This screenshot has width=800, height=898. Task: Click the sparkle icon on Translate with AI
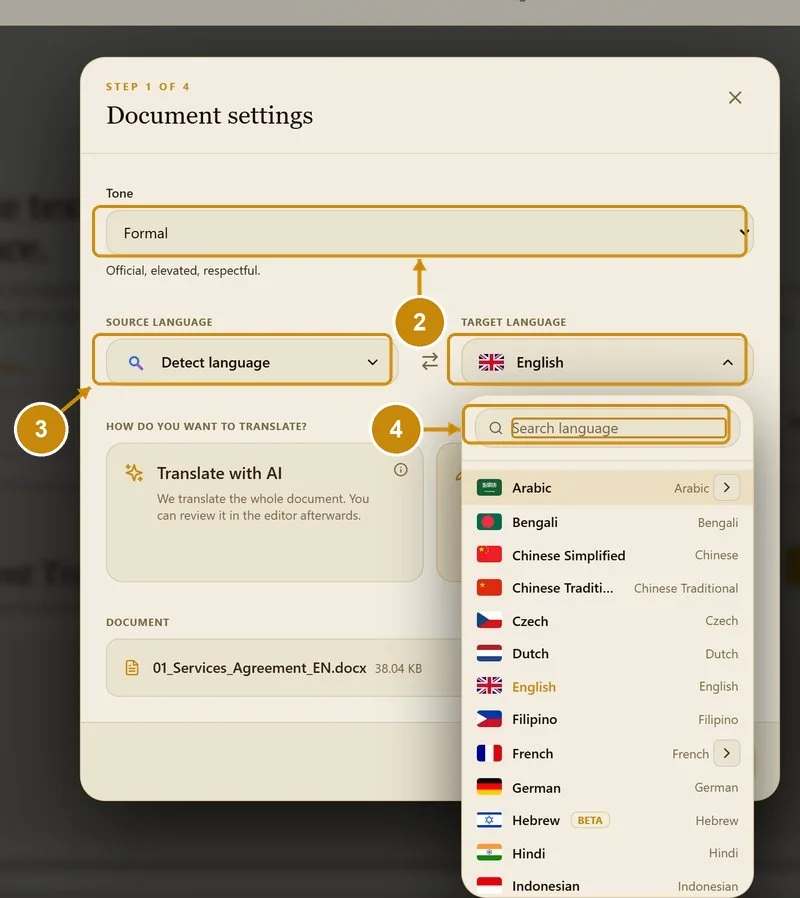pos(134,473)
